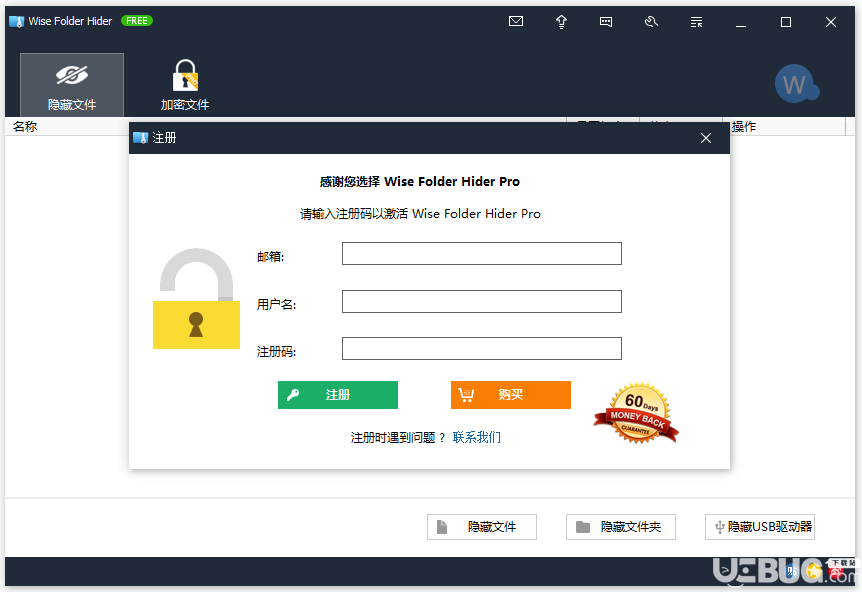Click the orange 购买 button

511,395
